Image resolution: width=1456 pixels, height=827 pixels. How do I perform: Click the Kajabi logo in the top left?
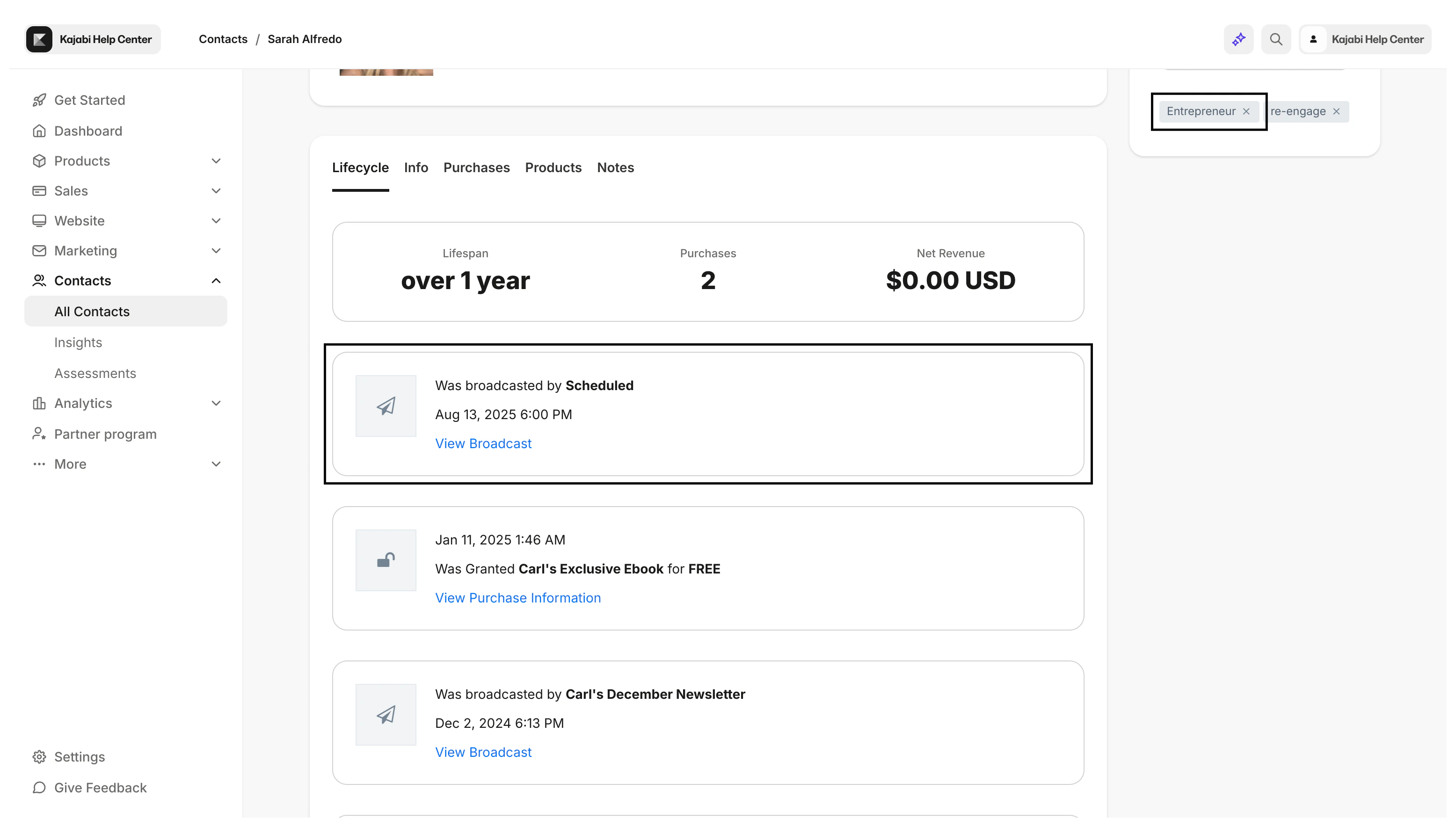pyautogui.click(x=39, y=39)
